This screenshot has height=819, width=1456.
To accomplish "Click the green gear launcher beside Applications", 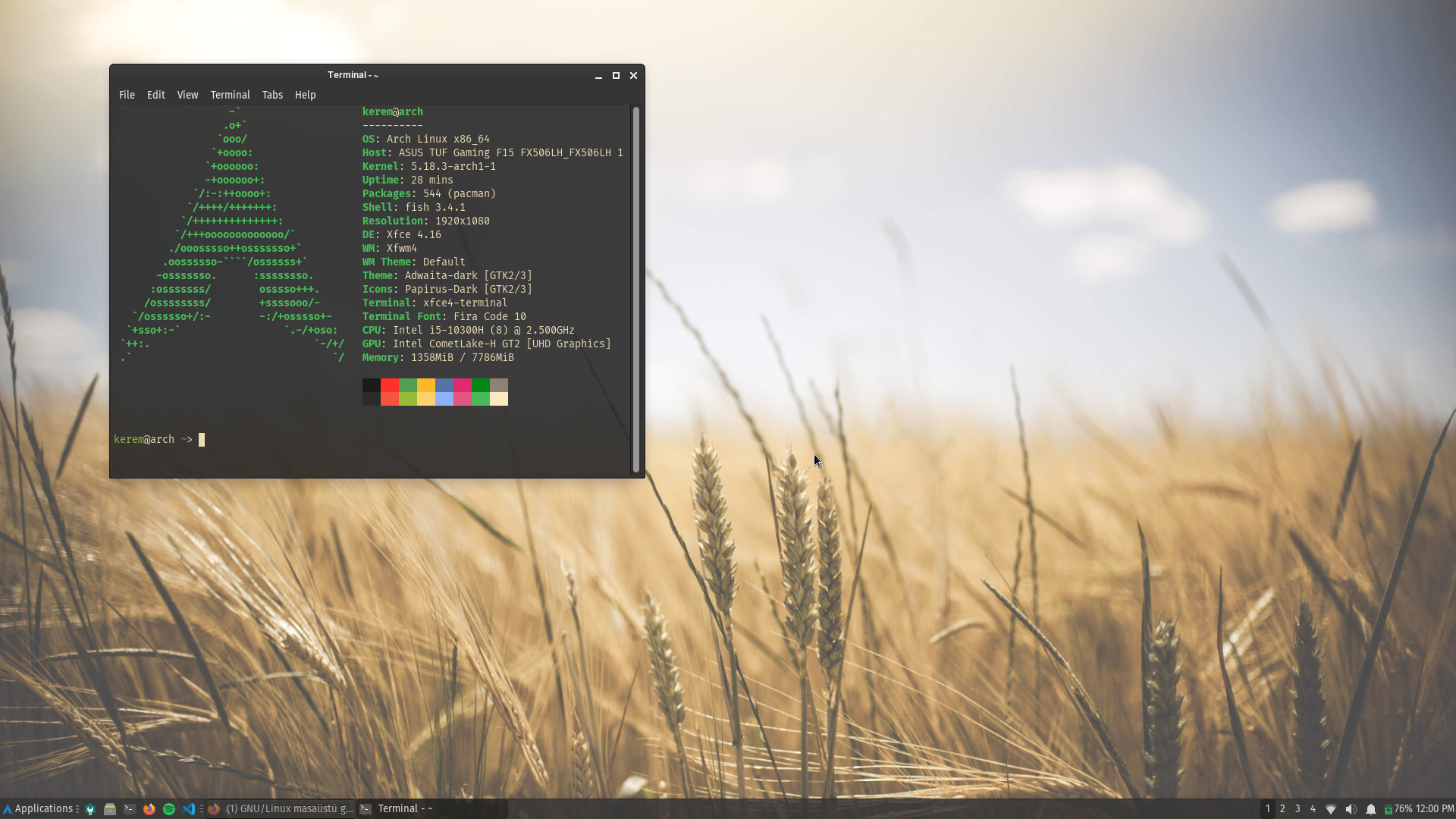I will click(90, 809).
